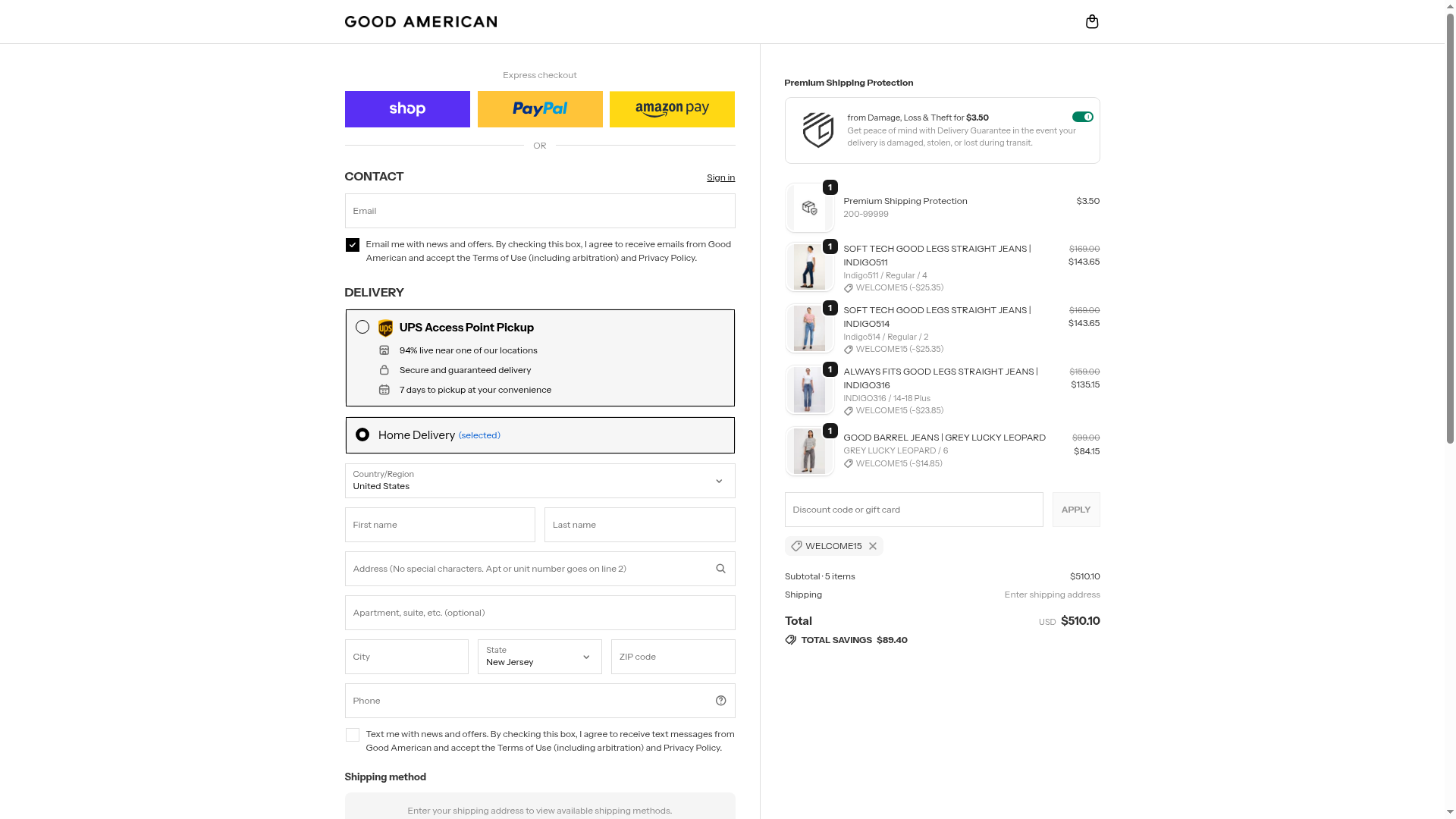Select UPS Access Point Pickup option
The width and height of the screenshot is (1456, 819).
[x=362, y=327]
